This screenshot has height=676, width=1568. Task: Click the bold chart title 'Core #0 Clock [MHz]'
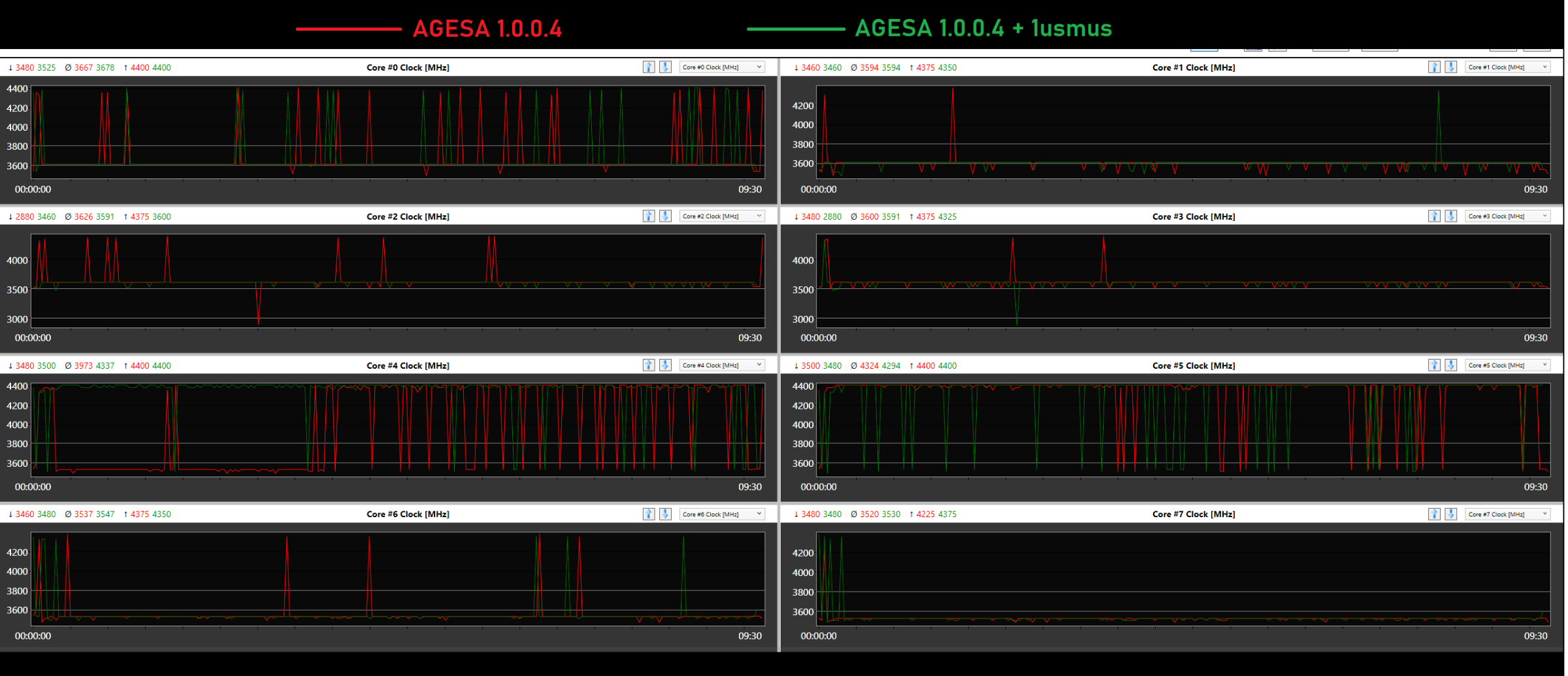click(x=408, y=67)
